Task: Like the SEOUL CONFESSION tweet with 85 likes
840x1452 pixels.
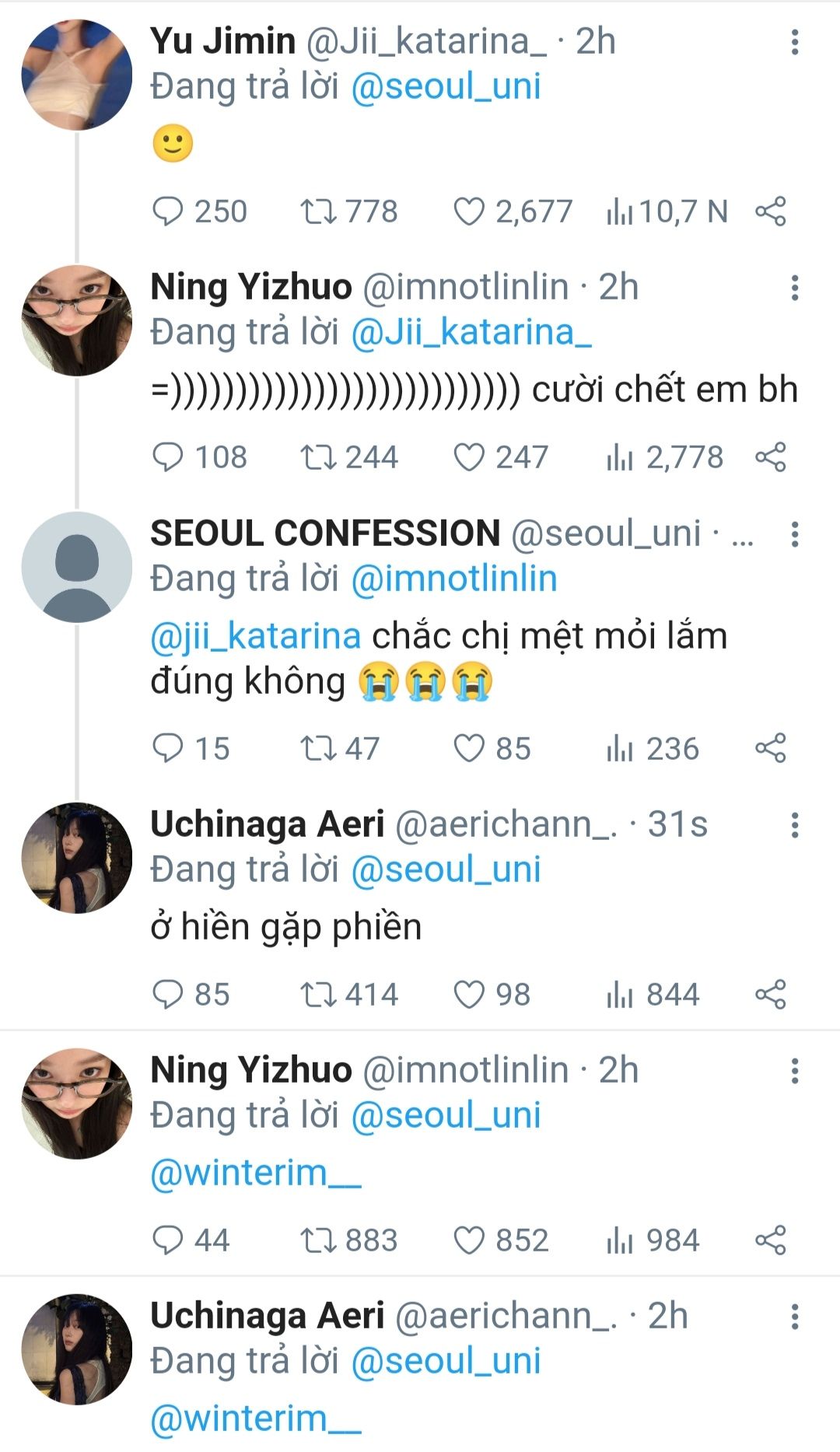Action: pyautogui.click(x=469, y=748)
